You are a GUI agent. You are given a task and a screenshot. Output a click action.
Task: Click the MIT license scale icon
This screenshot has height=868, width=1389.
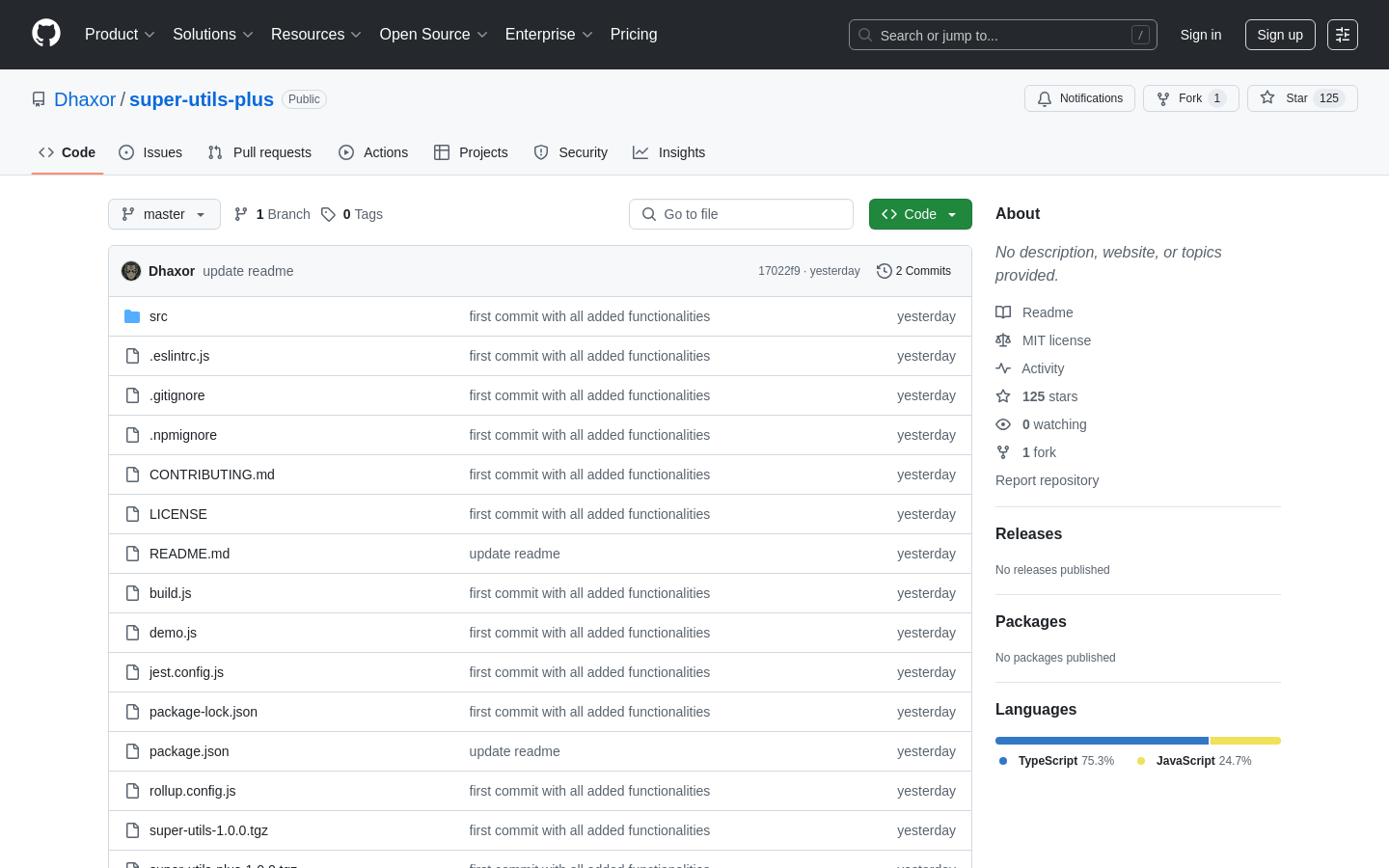click(1003, 340)
